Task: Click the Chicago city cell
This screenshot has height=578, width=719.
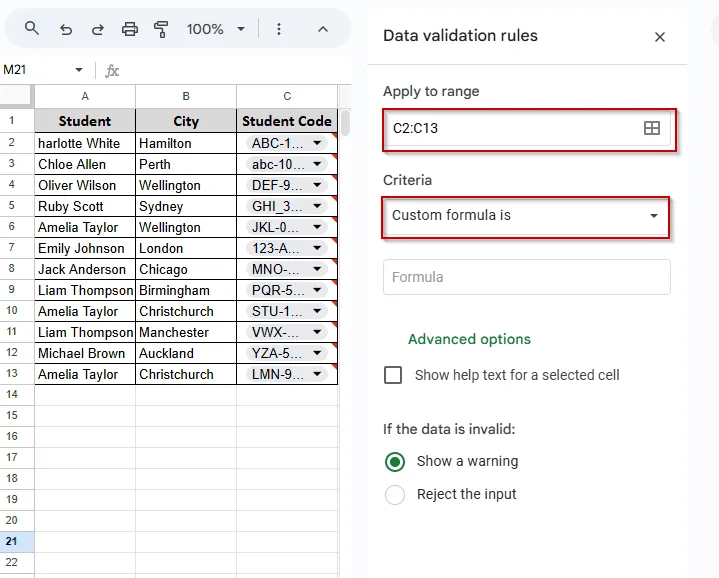Action: (x=186, y=270)
